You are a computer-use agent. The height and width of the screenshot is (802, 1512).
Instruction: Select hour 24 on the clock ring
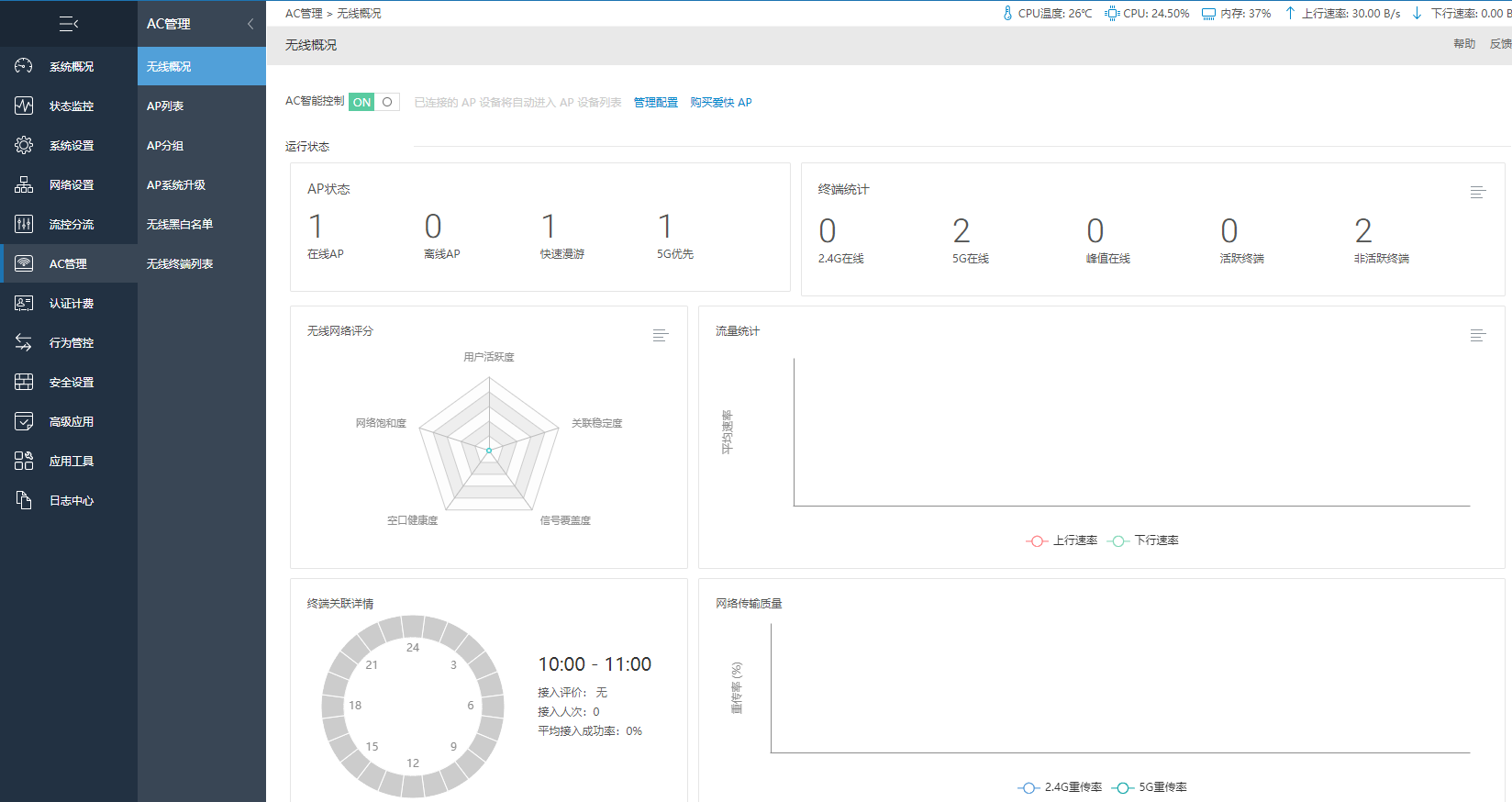(413, 648)
